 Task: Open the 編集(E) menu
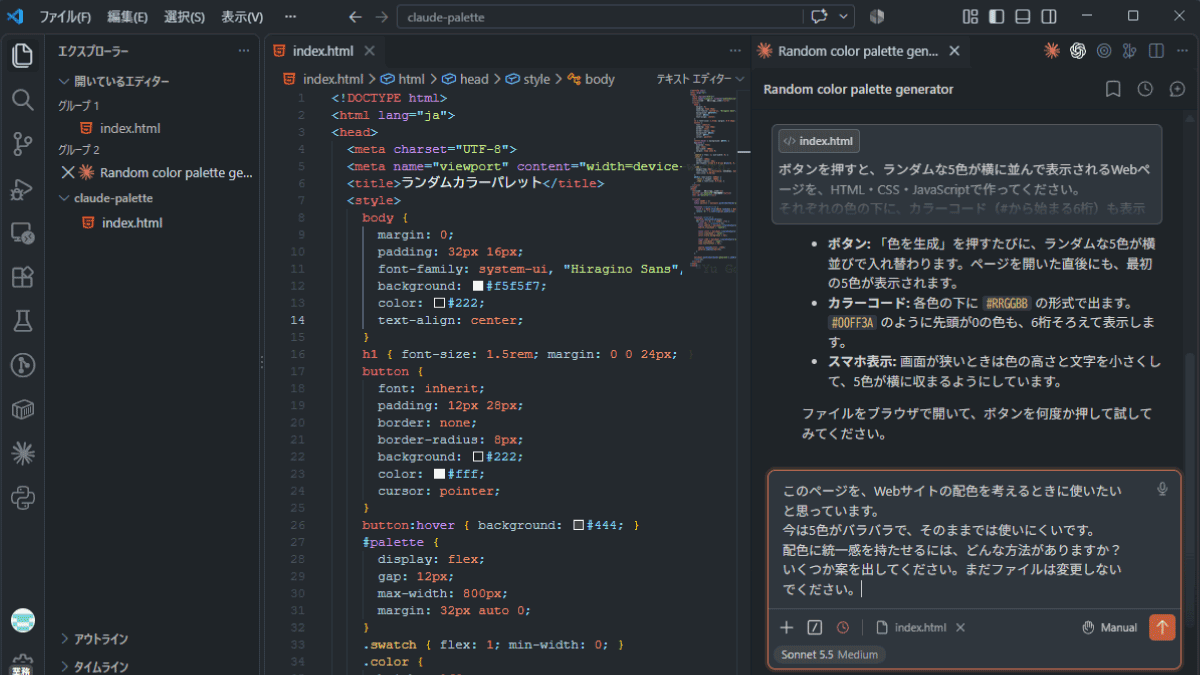(x=128, y=17)
